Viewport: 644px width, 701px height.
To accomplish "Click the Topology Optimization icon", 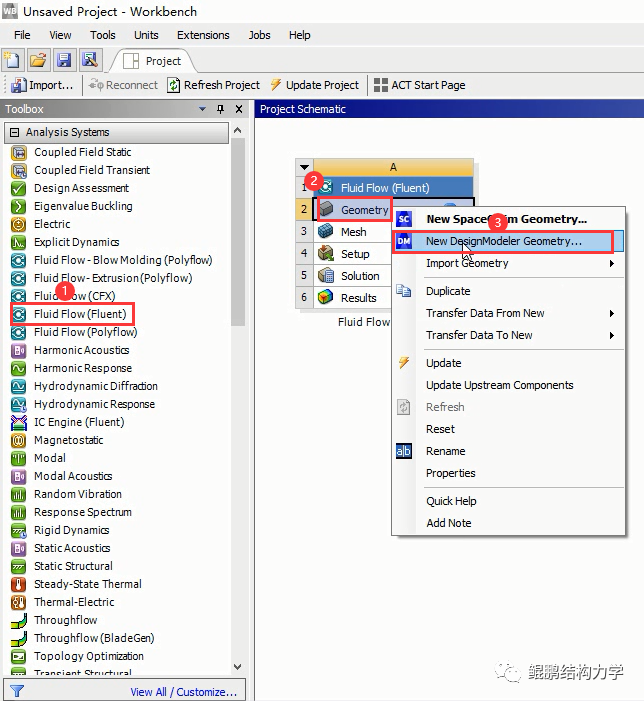I will (18, 656).
